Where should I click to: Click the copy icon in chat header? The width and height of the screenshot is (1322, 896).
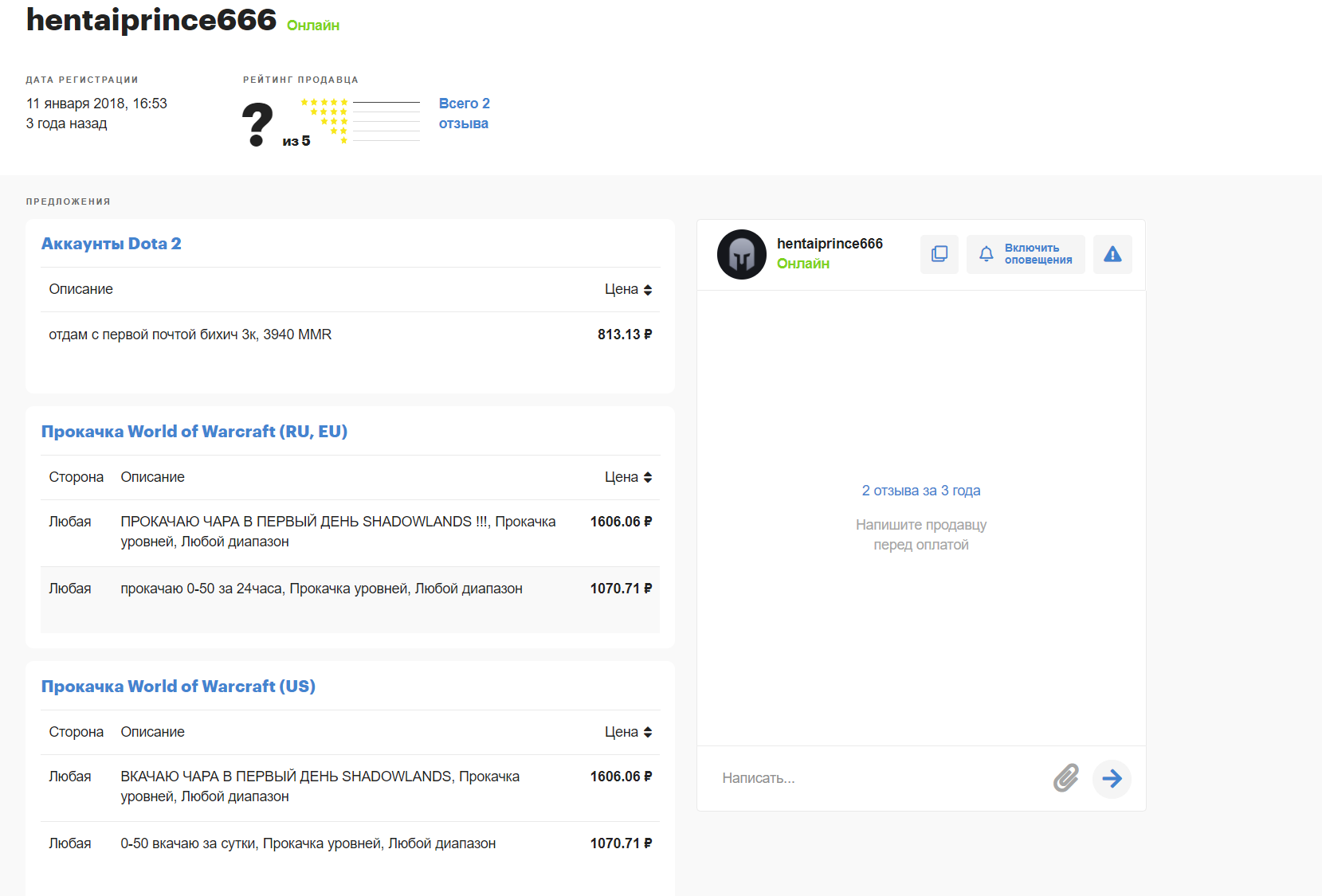[x=939, y=254]
